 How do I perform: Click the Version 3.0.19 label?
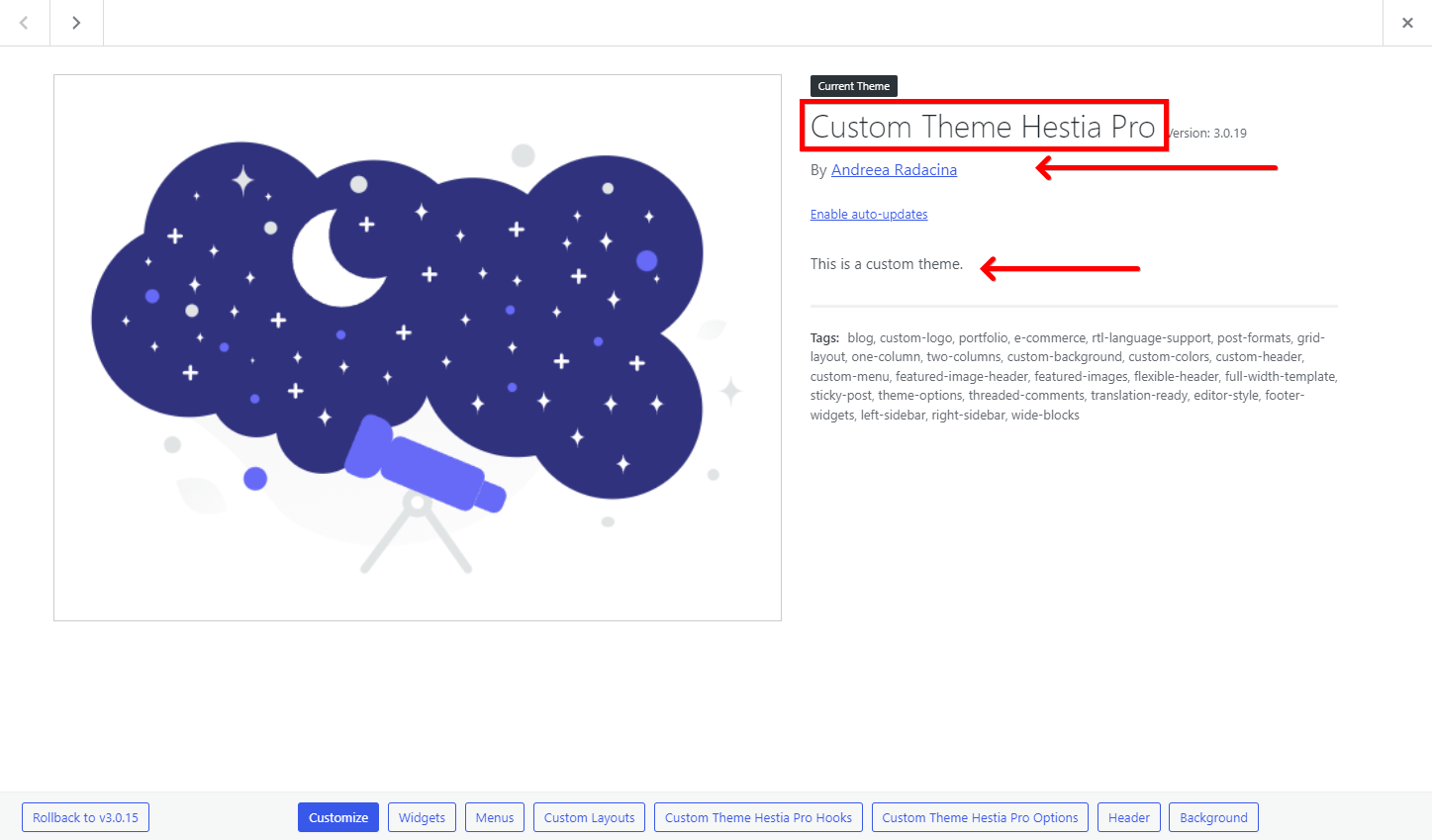[1206, 134]
